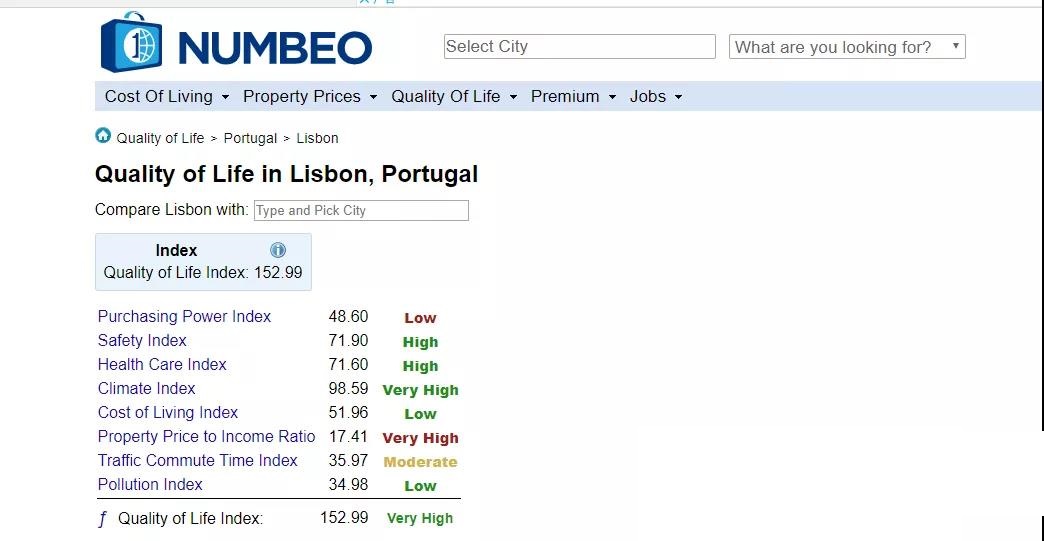Open the Purchasing Power Index link

pyautogui.click(x=184, y=316)
